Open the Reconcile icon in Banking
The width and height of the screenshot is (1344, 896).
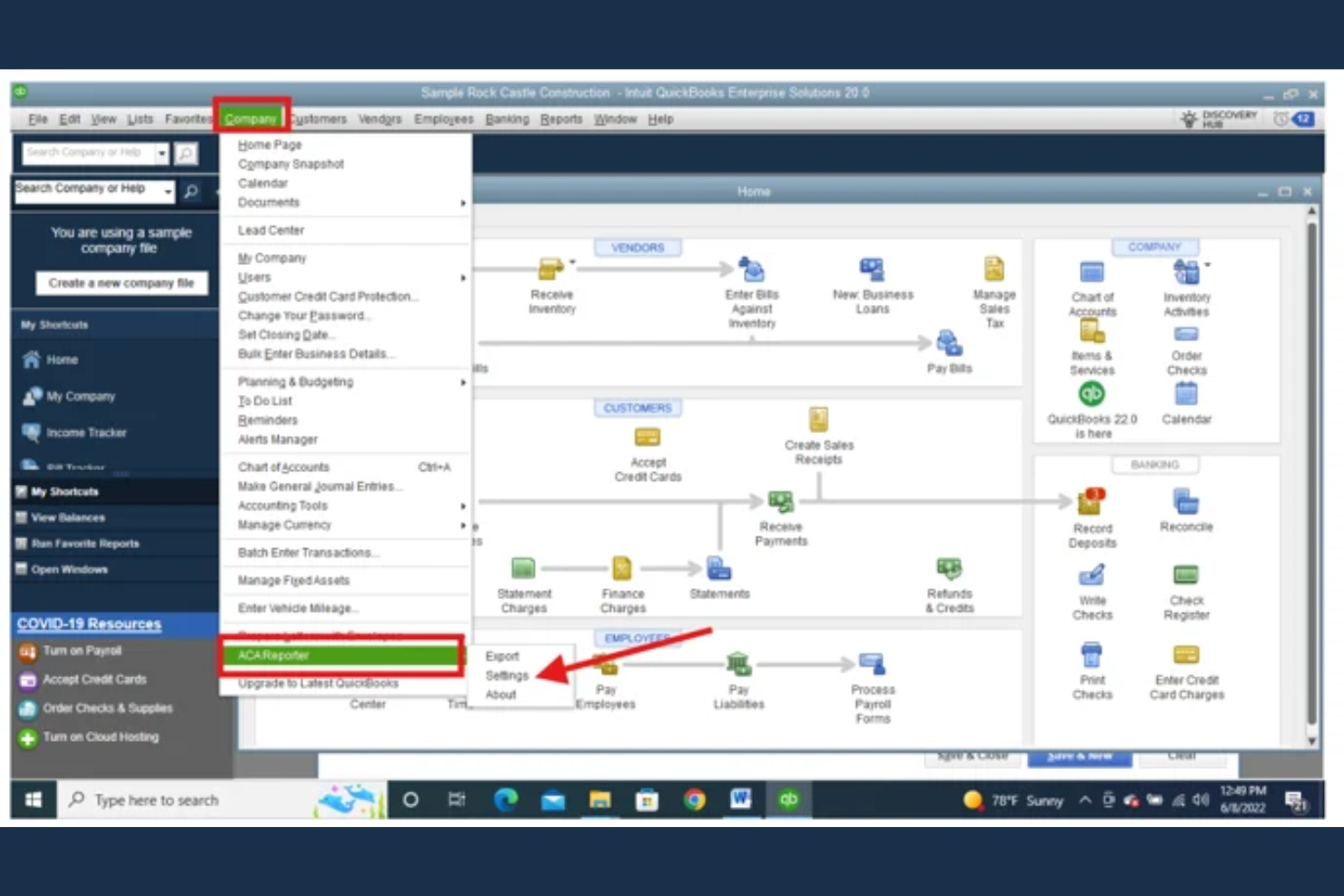pos(1186,502)
